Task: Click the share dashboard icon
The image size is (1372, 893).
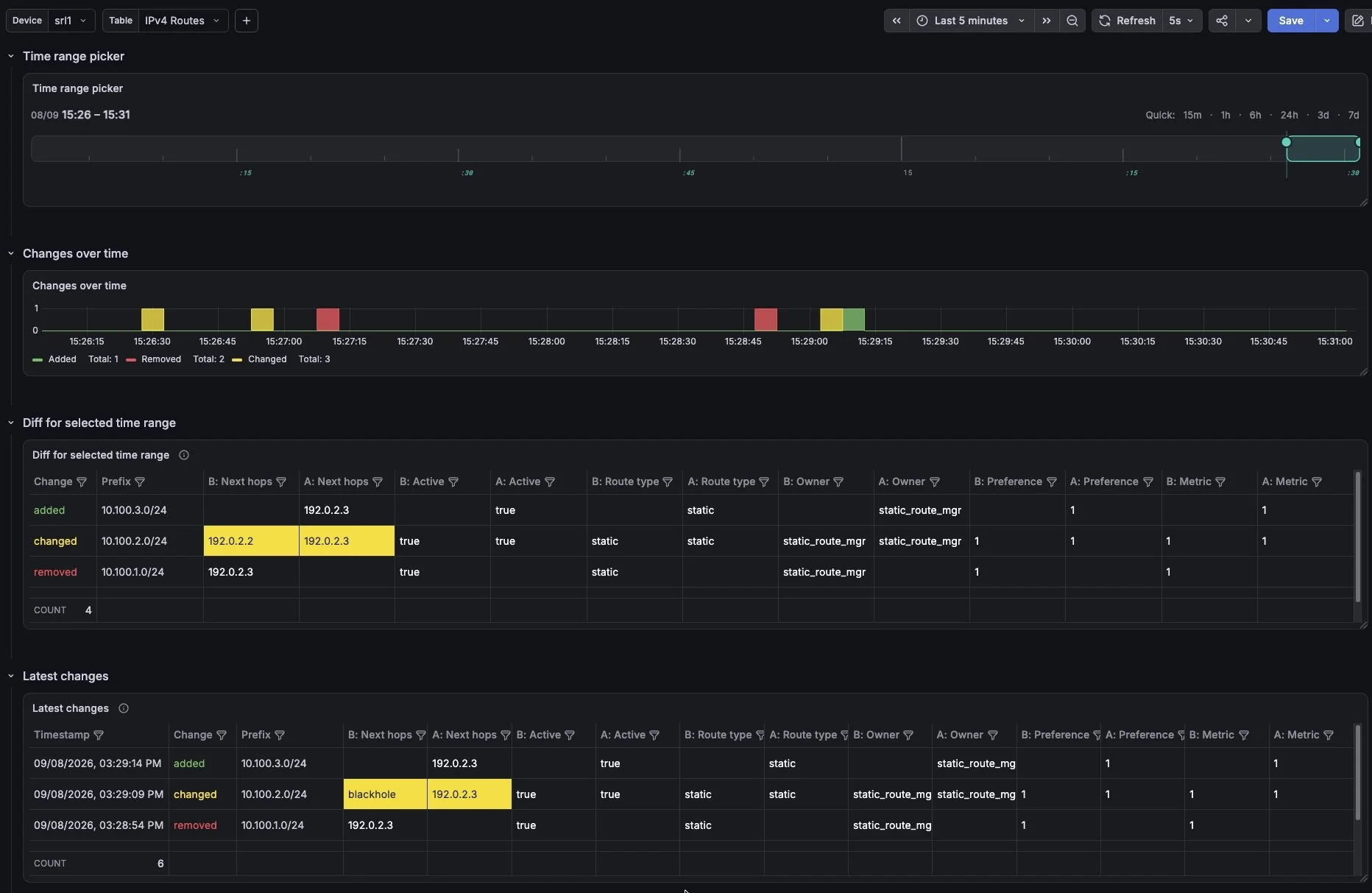Action: (1222, 21)
